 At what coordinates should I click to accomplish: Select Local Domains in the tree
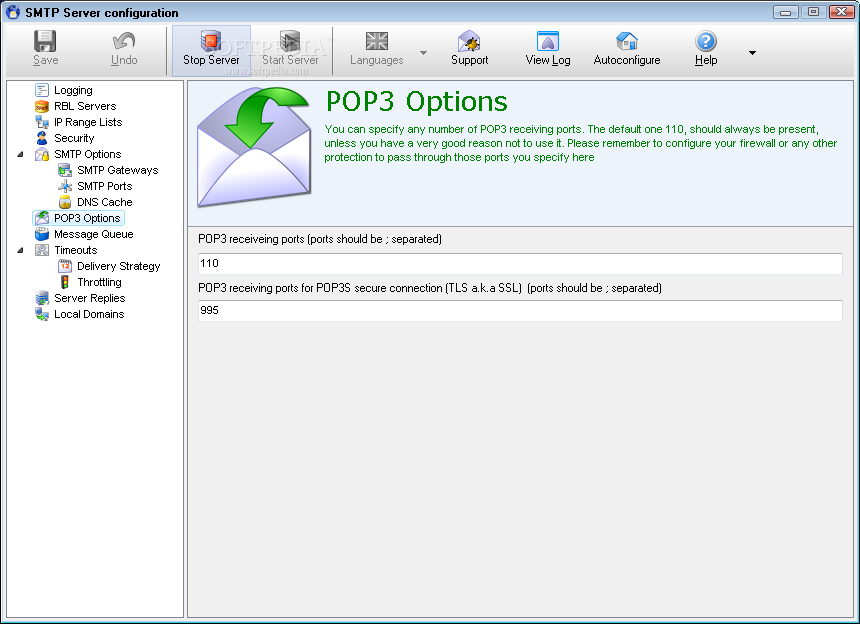click(x=89, y=314)
